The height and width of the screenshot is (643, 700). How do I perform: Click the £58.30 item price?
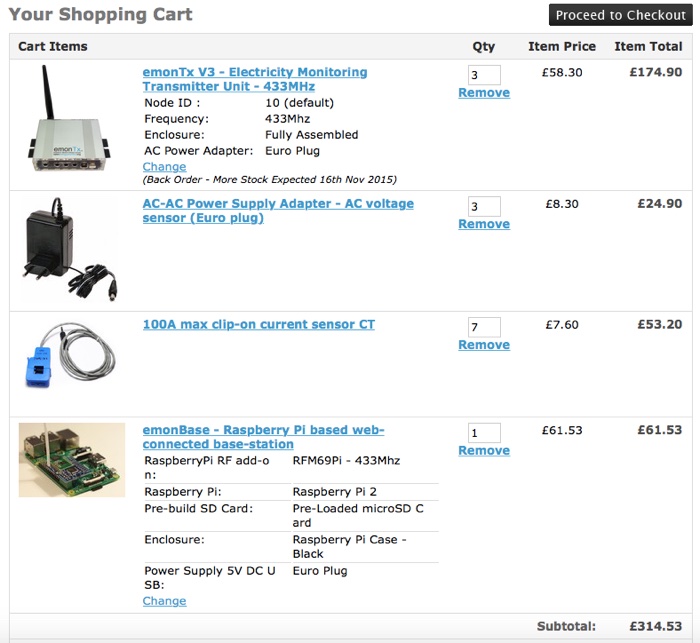[562, 72]
